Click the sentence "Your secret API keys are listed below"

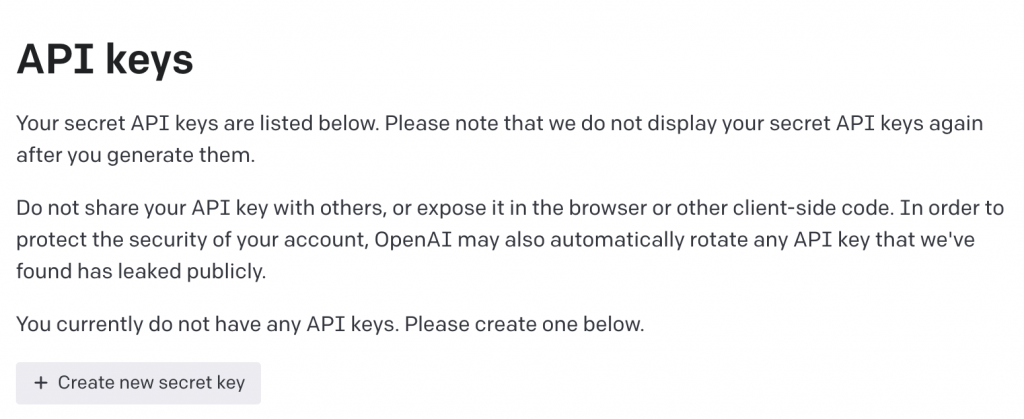click(197, 124)
